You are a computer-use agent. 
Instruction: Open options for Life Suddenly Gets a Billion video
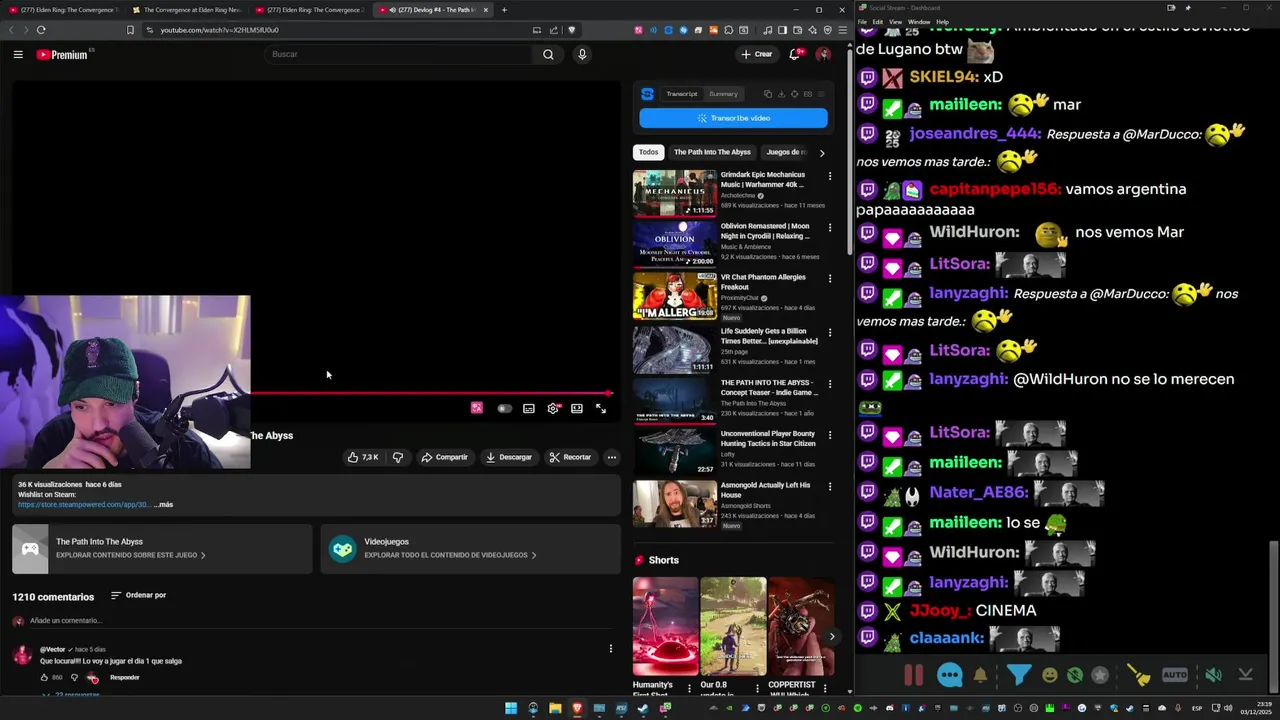[x=829, y=332]
